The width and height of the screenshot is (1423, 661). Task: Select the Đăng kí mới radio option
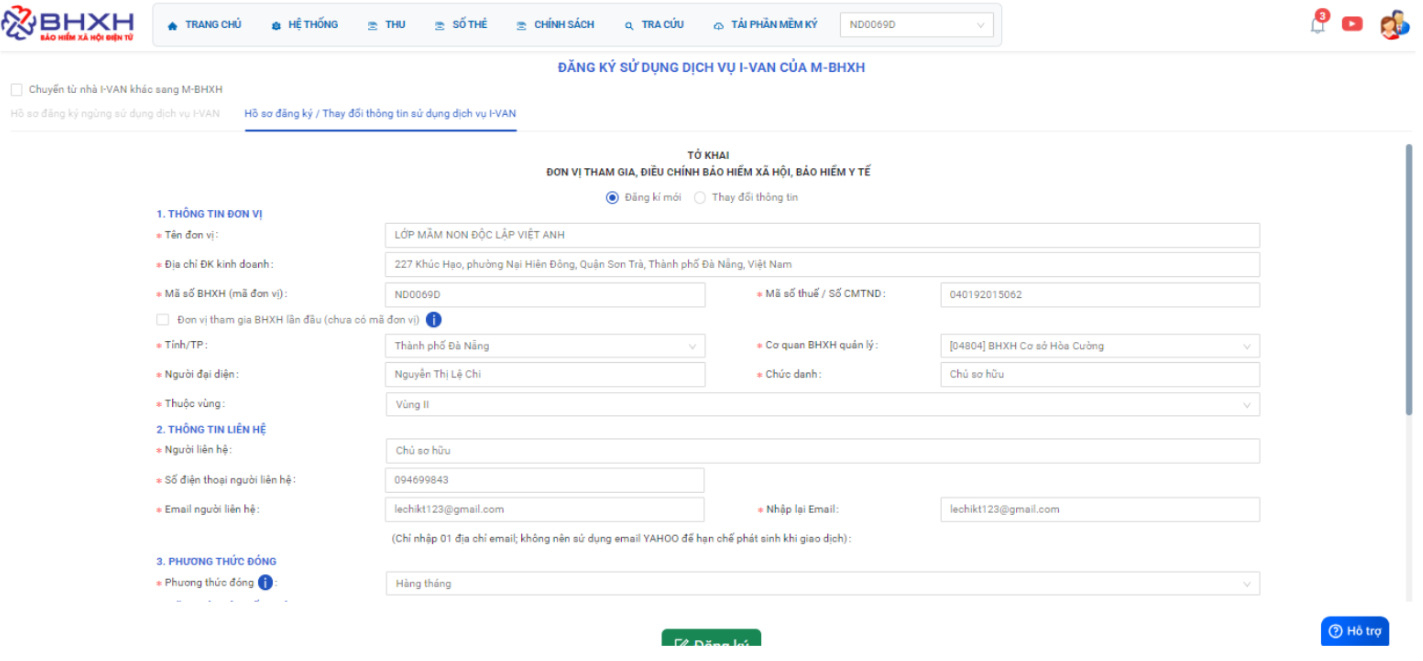pos(612,198)
